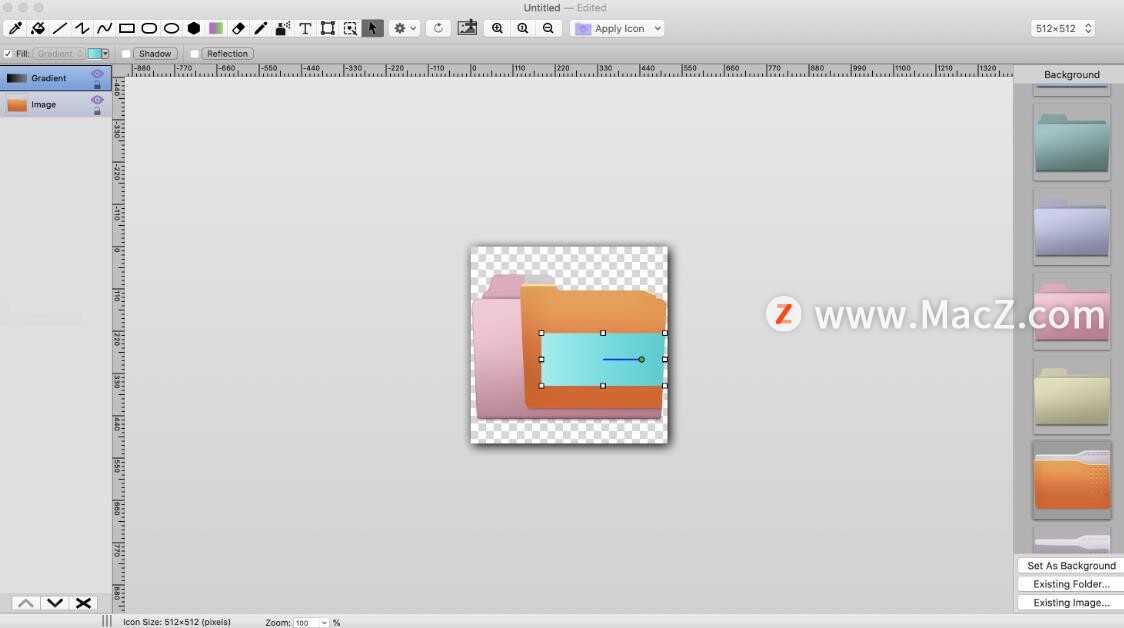Select the eraser tool

(238, 29)
